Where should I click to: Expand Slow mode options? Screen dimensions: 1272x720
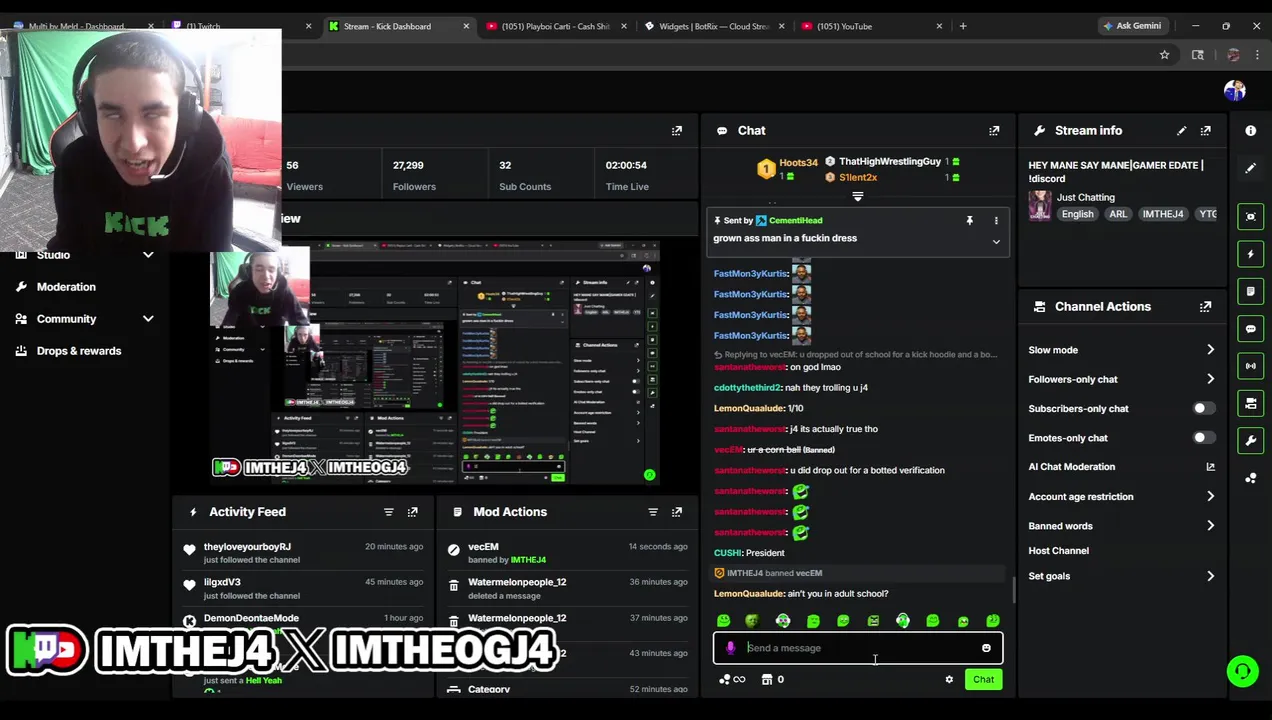1210,350
